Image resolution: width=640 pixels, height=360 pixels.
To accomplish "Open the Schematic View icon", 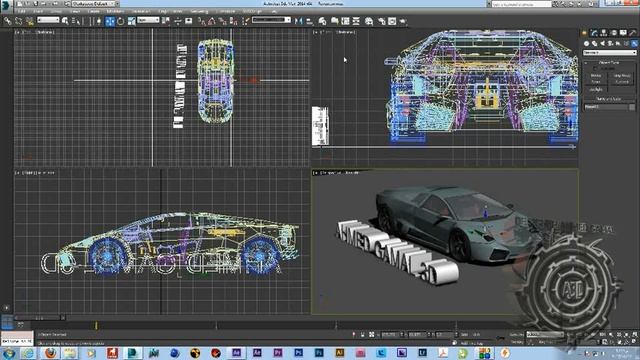I will point(356,21).
